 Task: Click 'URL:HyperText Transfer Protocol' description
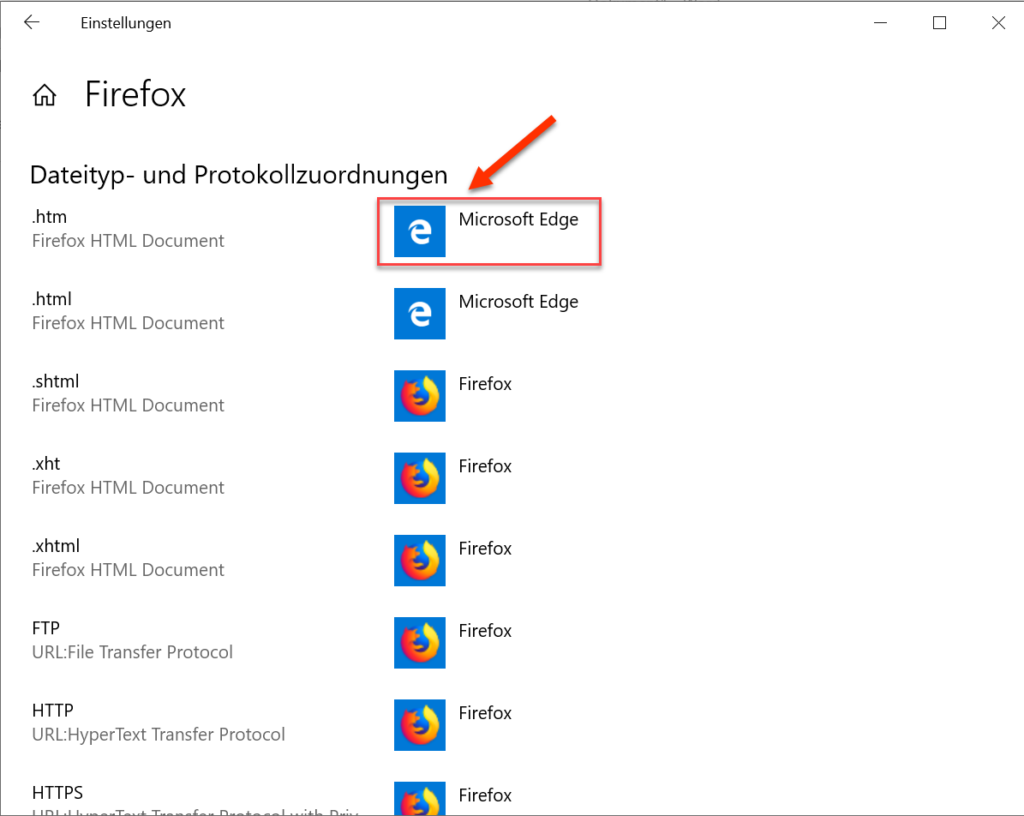(x=159, y=735)
